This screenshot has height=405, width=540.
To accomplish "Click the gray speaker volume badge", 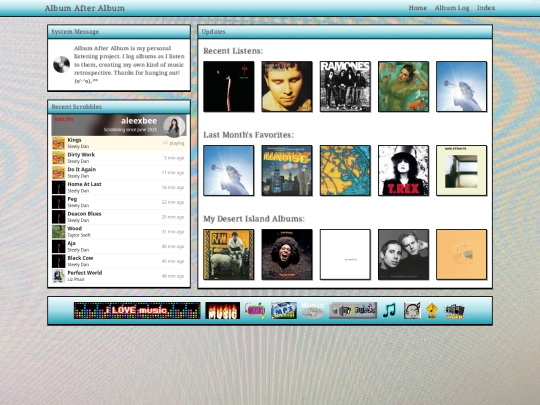I will coord(353,311).
